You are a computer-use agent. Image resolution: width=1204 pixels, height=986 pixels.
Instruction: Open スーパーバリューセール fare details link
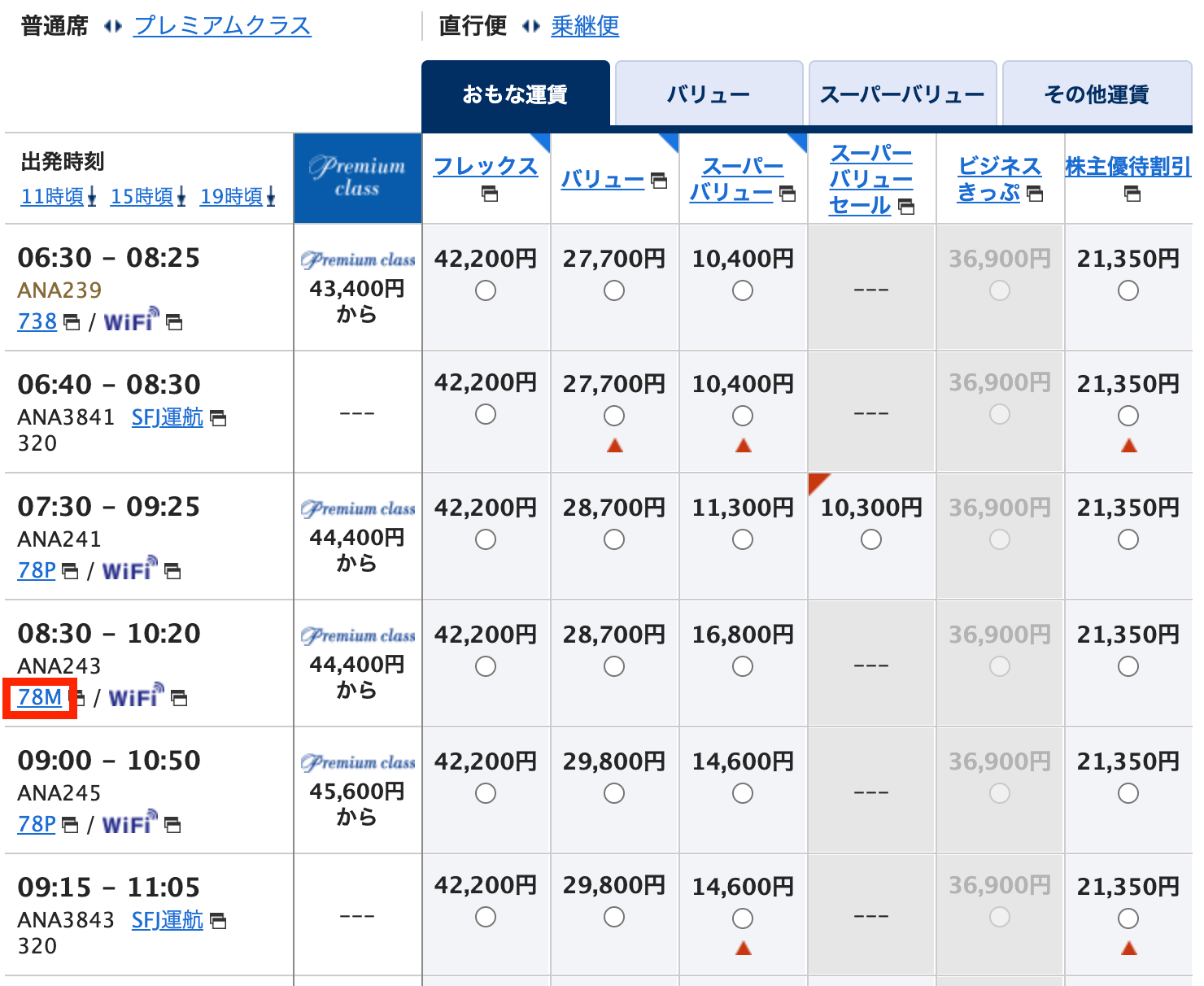pyautogui.click(x=871, y=179)
